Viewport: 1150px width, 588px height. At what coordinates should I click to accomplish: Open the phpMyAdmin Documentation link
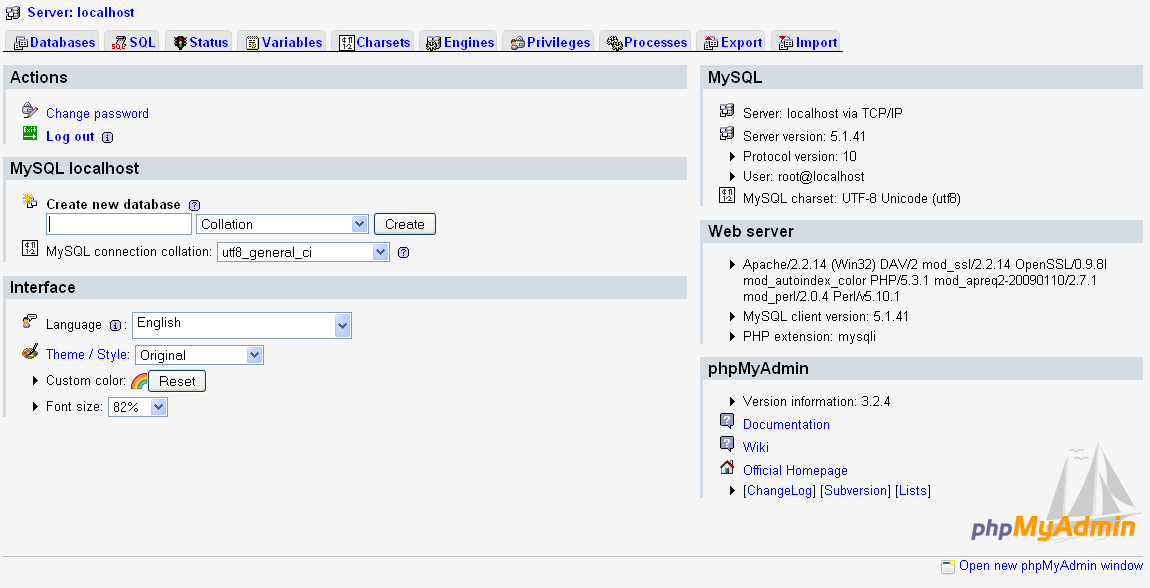(786, 424)
